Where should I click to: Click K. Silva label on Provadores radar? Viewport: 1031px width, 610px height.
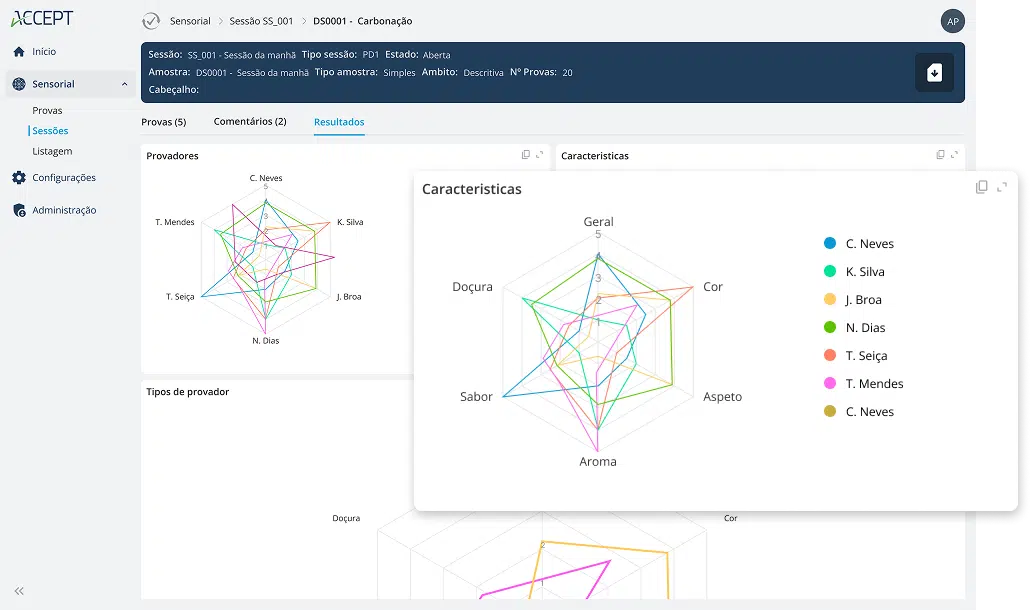(x=350, y=222)
